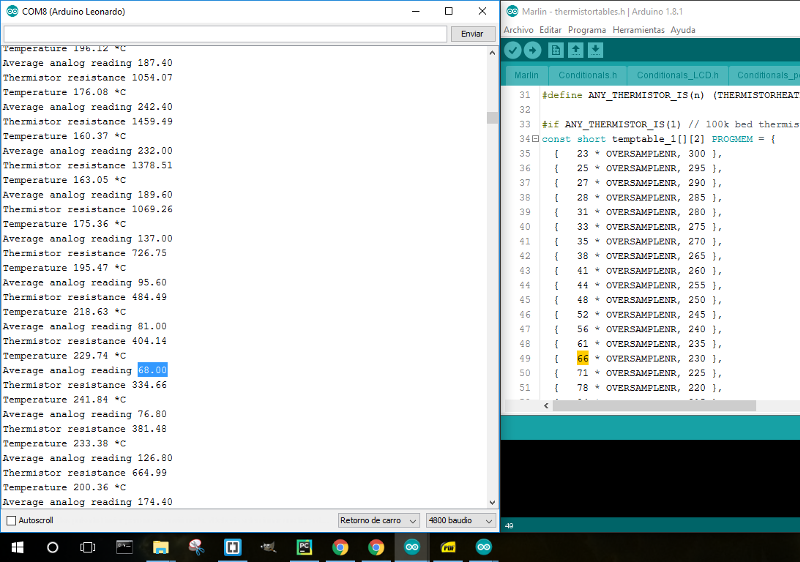Click line 35 value 300 in table
Viewport: 800px width, 562px height.
coord(696,154)
